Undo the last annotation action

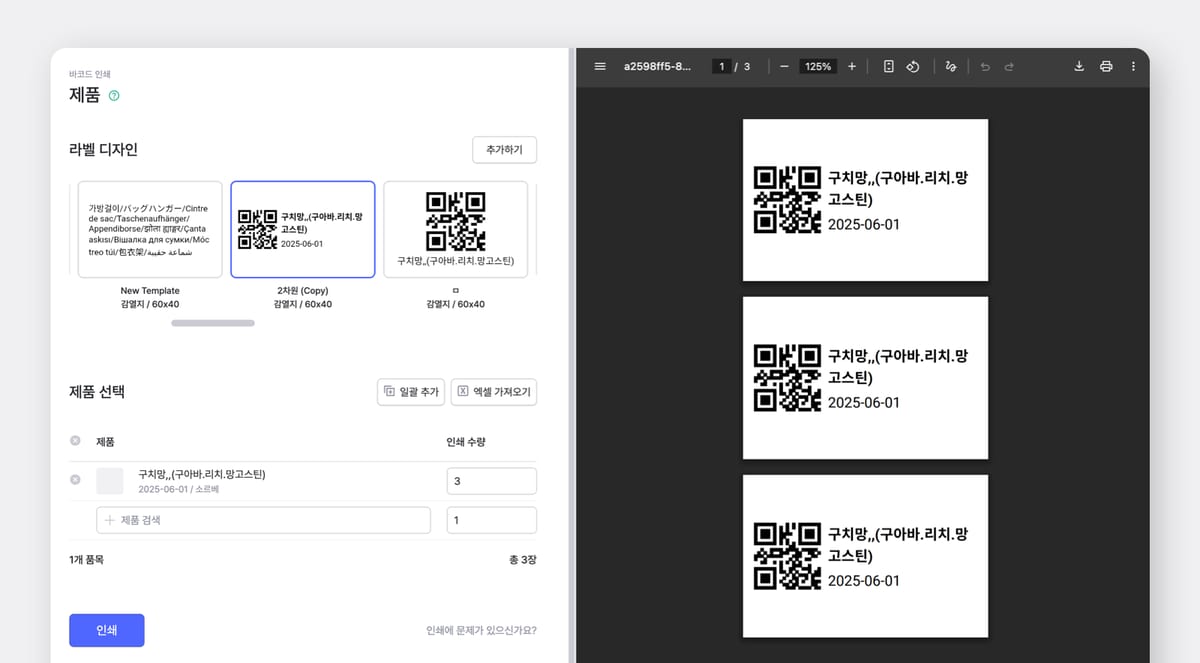tap(985, 66)
